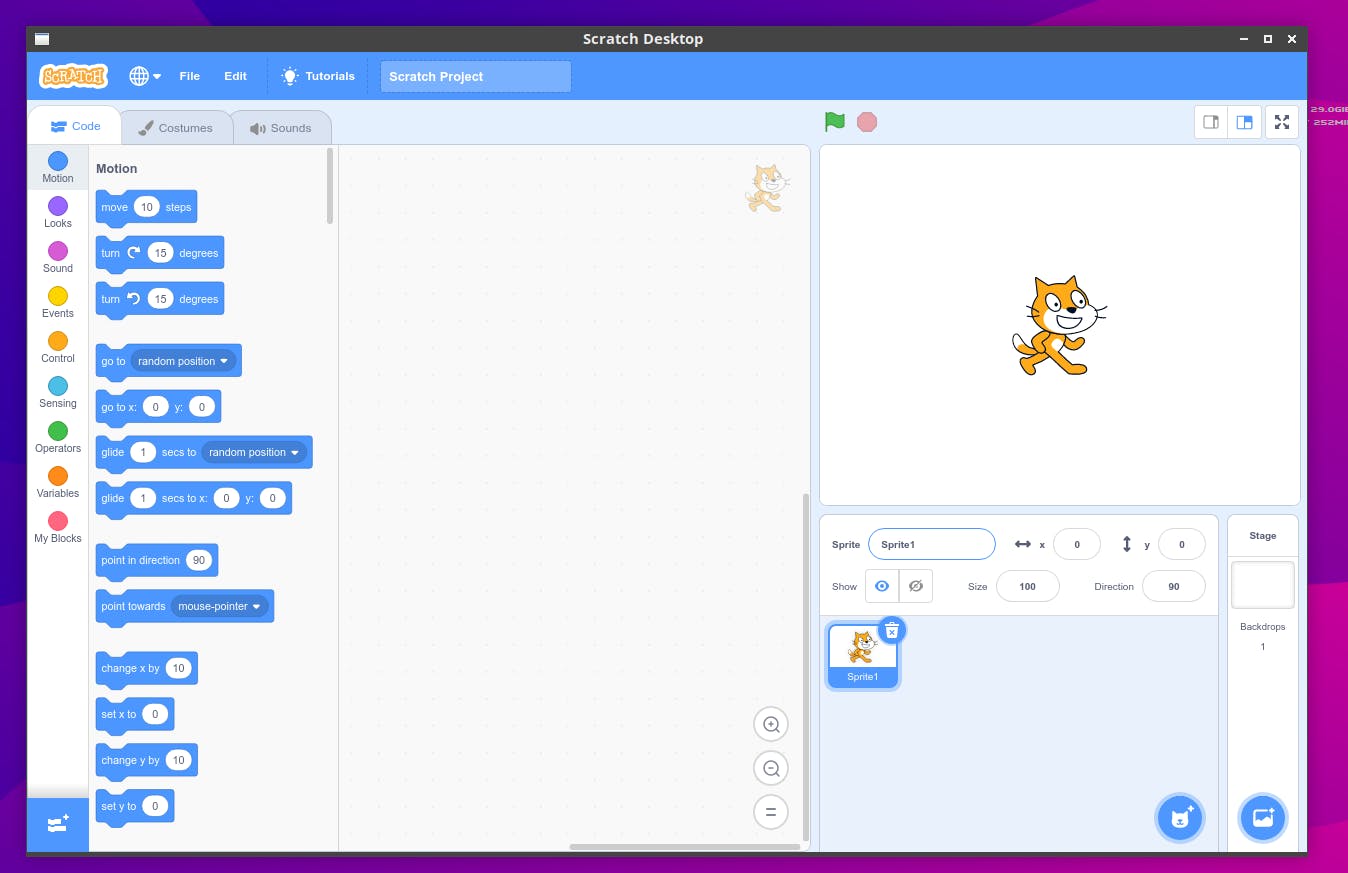Click the sprite Size field
This screenshot has width=1348, height=873.
pyautogui.click(x=1028, y=587)
